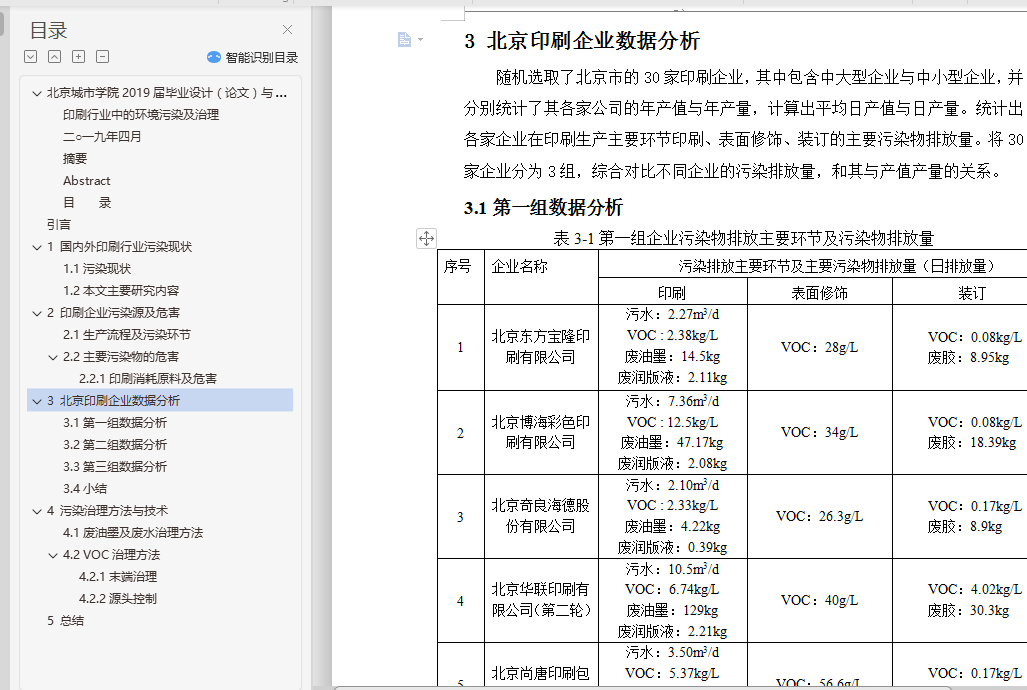
Task: Select 二○一九年四月 in the outline
Action: click(102, 137)
